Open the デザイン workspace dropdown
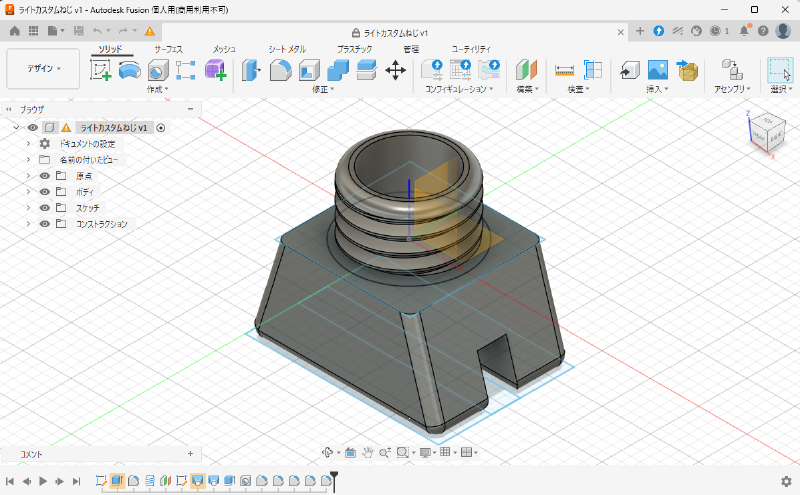The height and width of the screenshot is (495, 800). click(x=43, y=68)
